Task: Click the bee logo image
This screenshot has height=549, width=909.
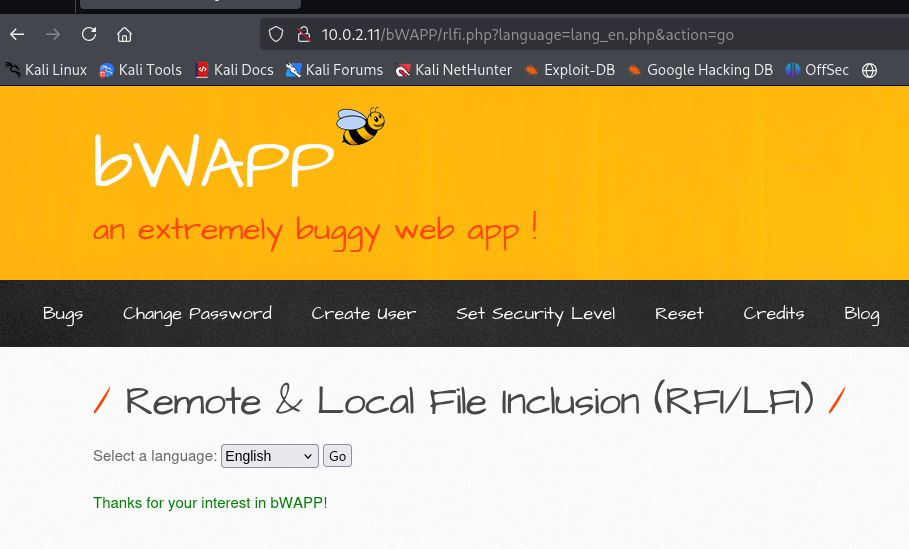Action: 360,125
